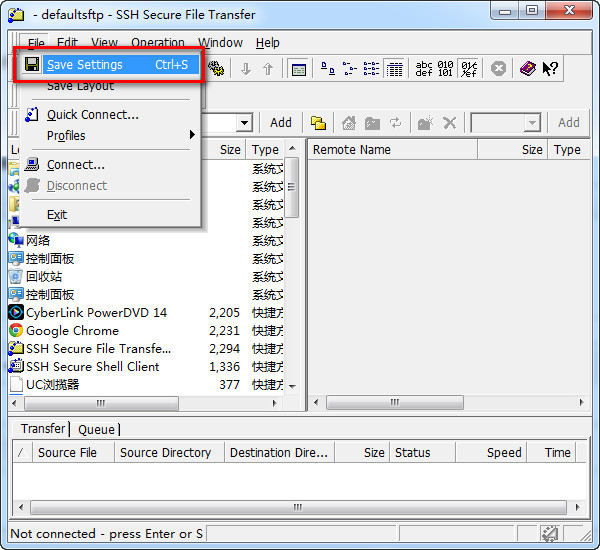The width and height of the screenshot is (600, 550).
Task: Sort by Remote Name column header
Action: [x=393, y=150]
